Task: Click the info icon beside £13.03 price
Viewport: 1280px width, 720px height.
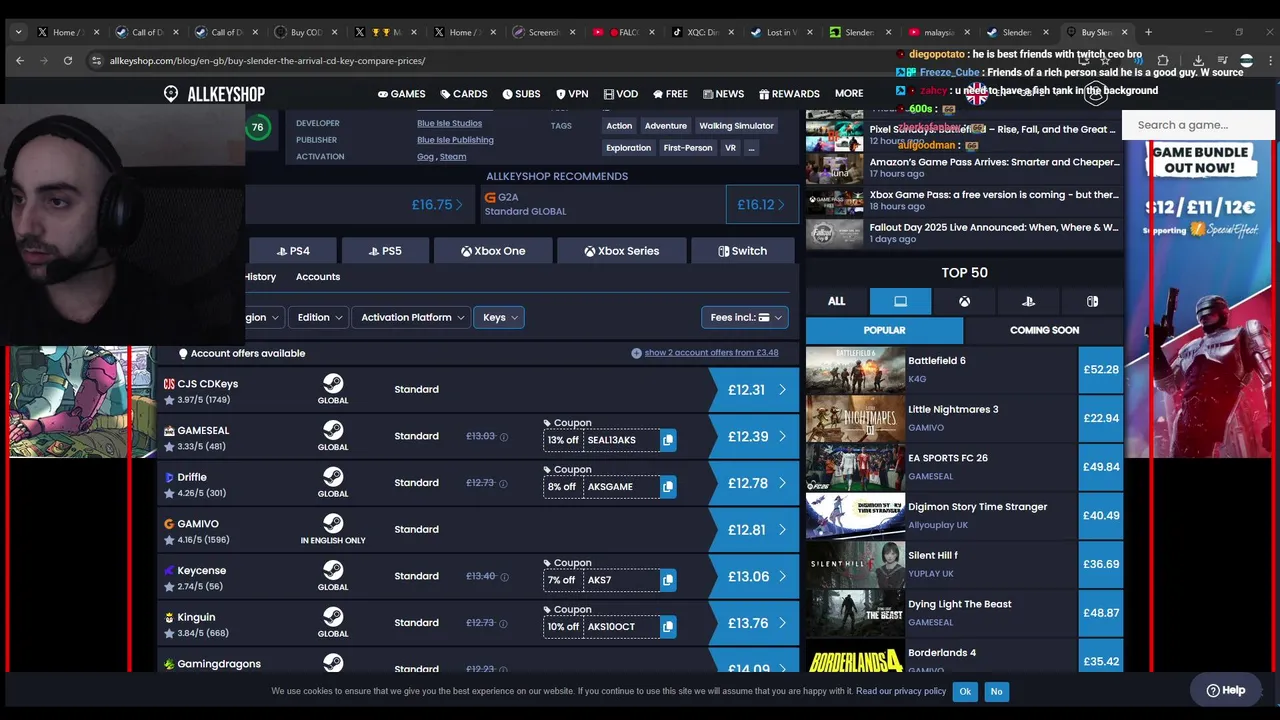Action: tap(504, 437)
